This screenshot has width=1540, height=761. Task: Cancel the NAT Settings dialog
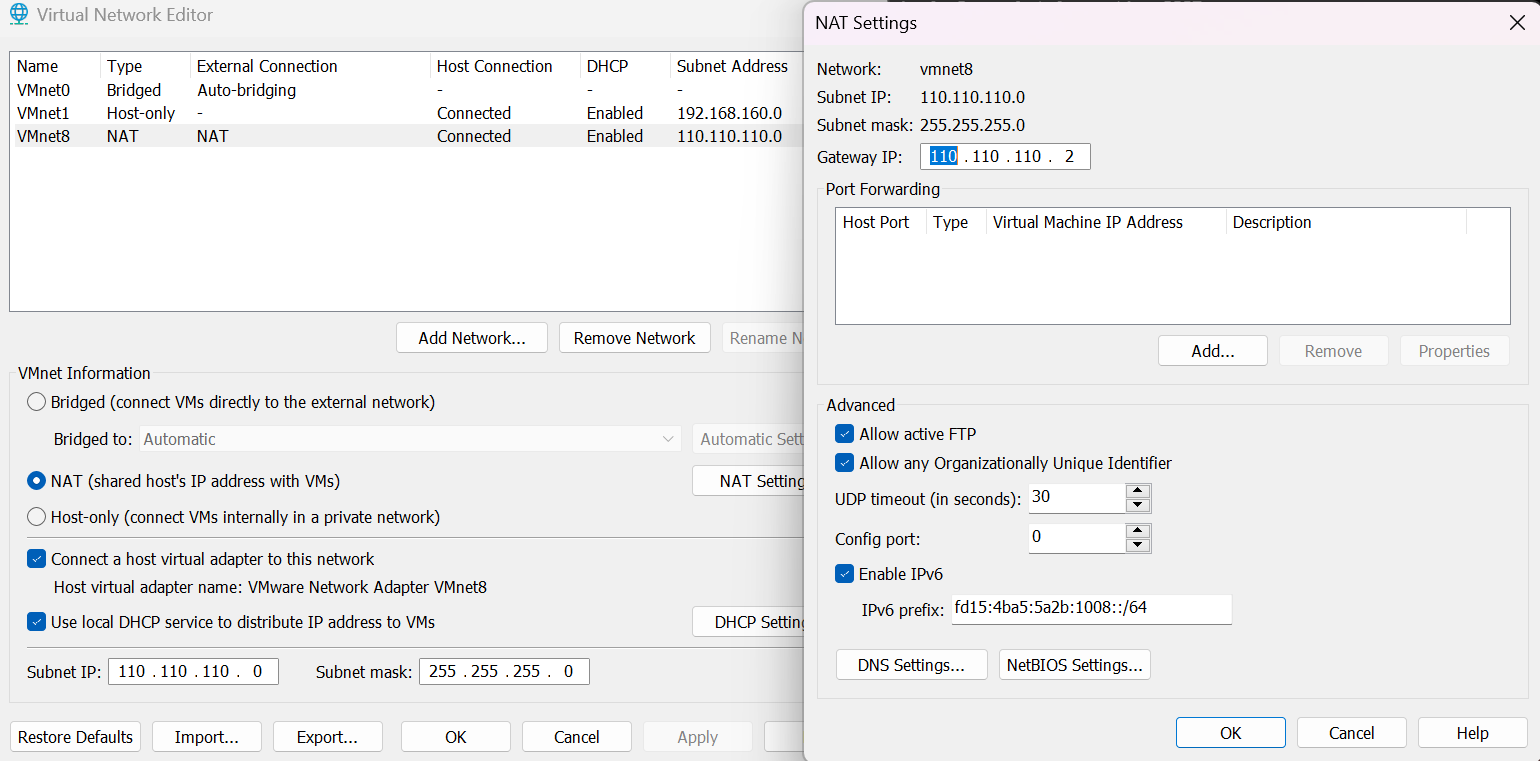1352,733
